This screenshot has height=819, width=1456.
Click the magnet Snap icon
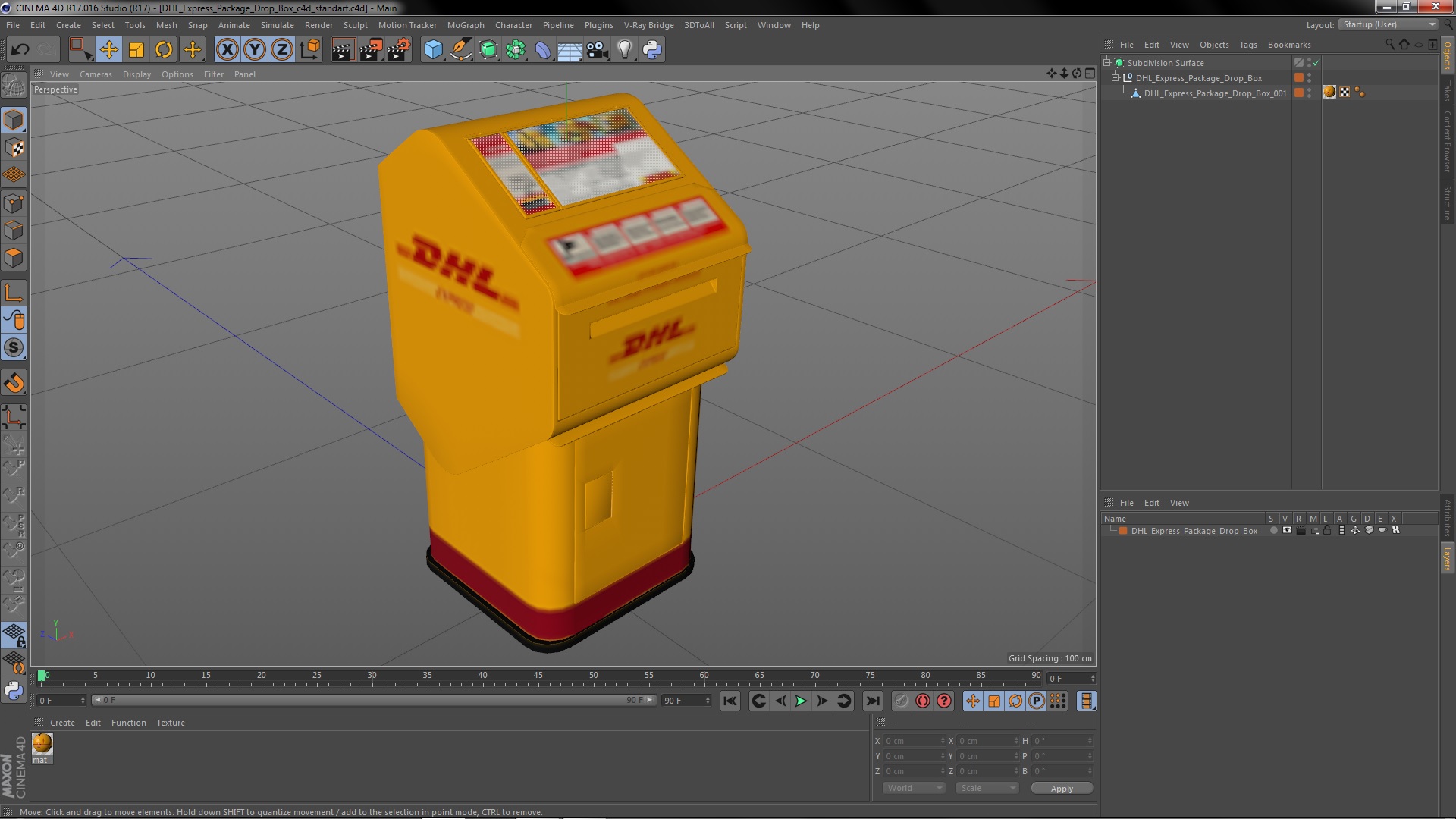[14, 383]
